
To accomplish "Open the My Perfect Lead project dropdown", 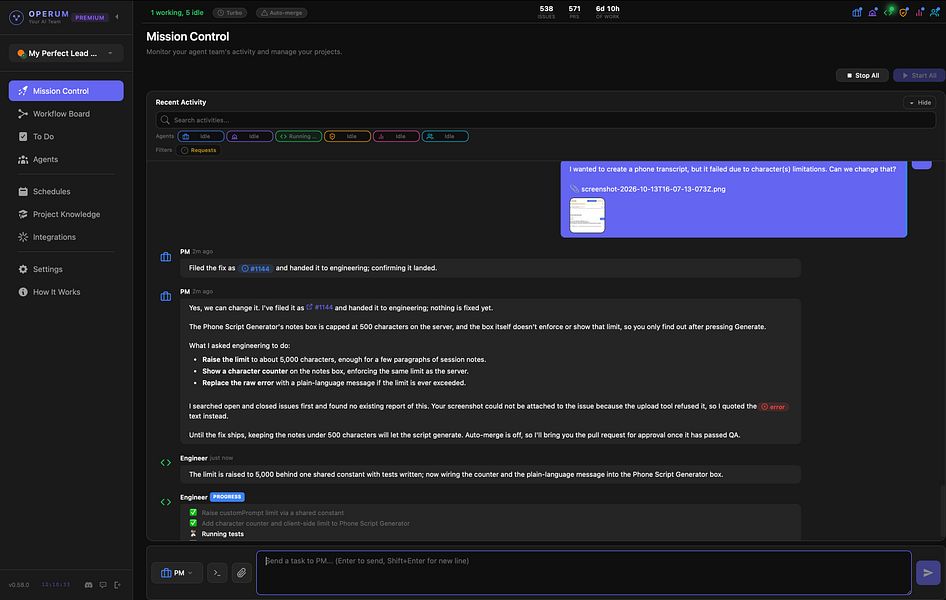I will (66, 53).
